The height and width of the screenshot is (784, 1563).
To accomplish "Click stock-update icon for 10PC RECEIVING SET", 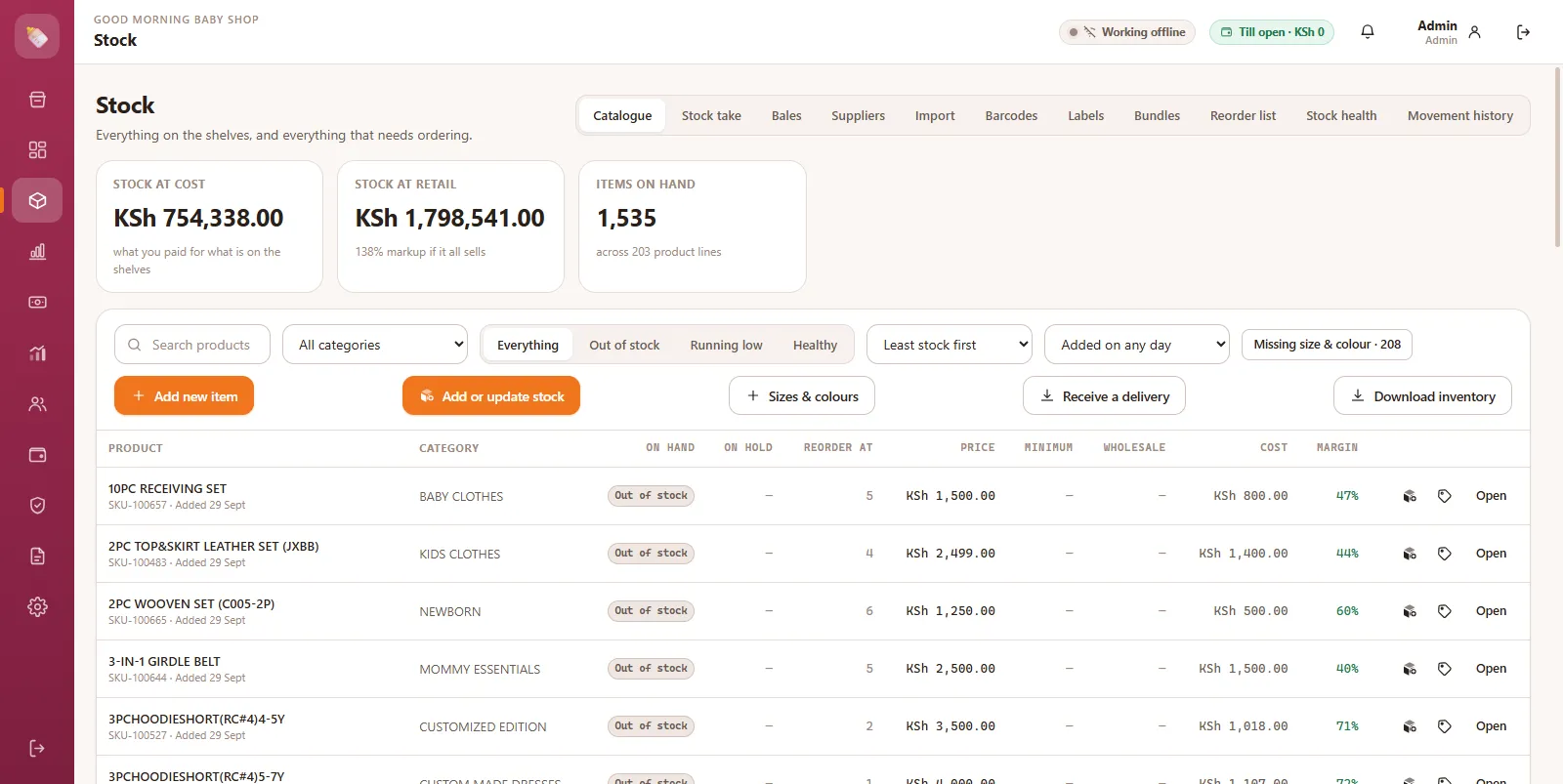I will [1410, 496].
